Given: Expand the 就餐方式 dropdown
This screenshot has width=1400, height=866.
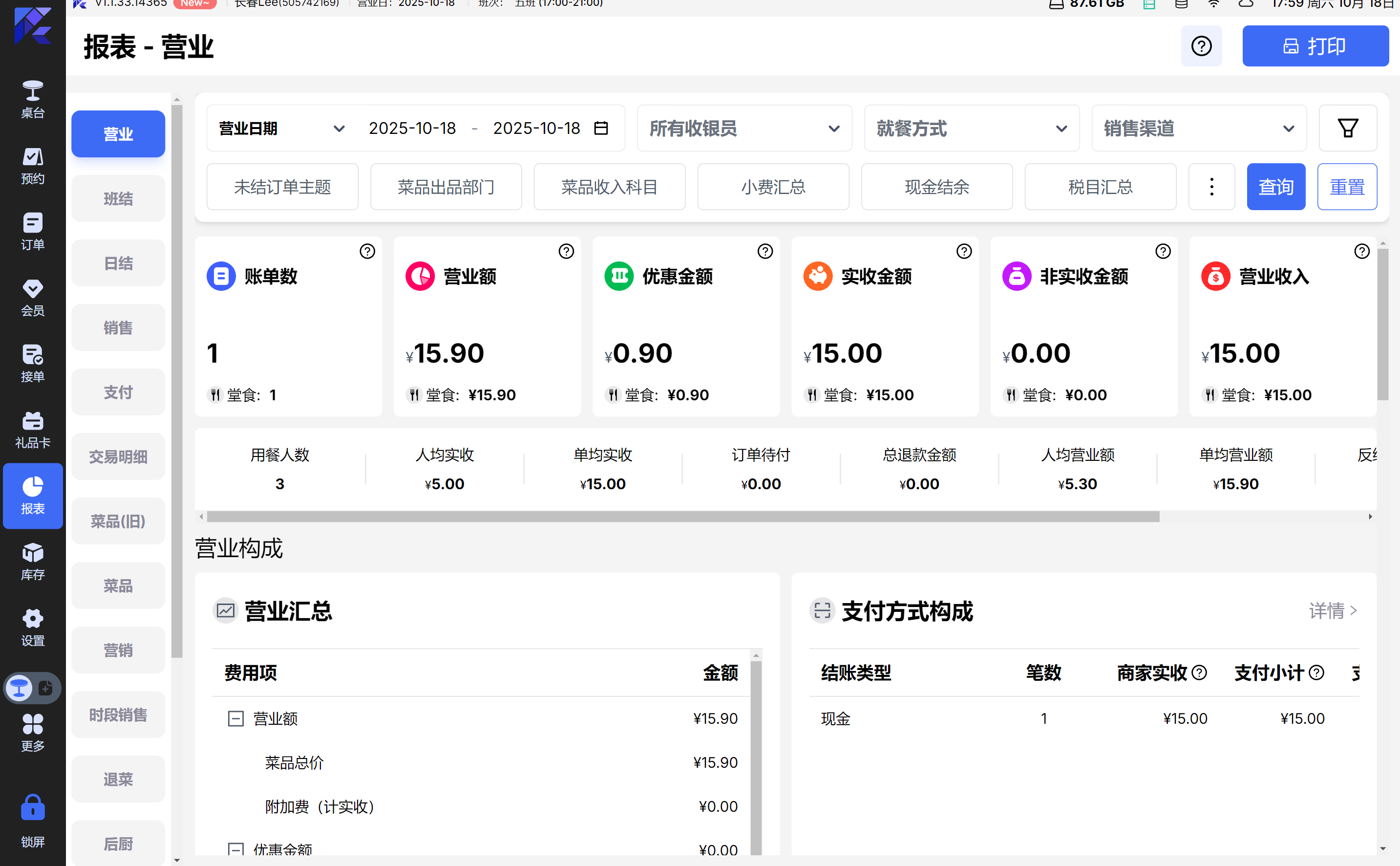Looking at the screenshot, I should click(x=971, y=129).
